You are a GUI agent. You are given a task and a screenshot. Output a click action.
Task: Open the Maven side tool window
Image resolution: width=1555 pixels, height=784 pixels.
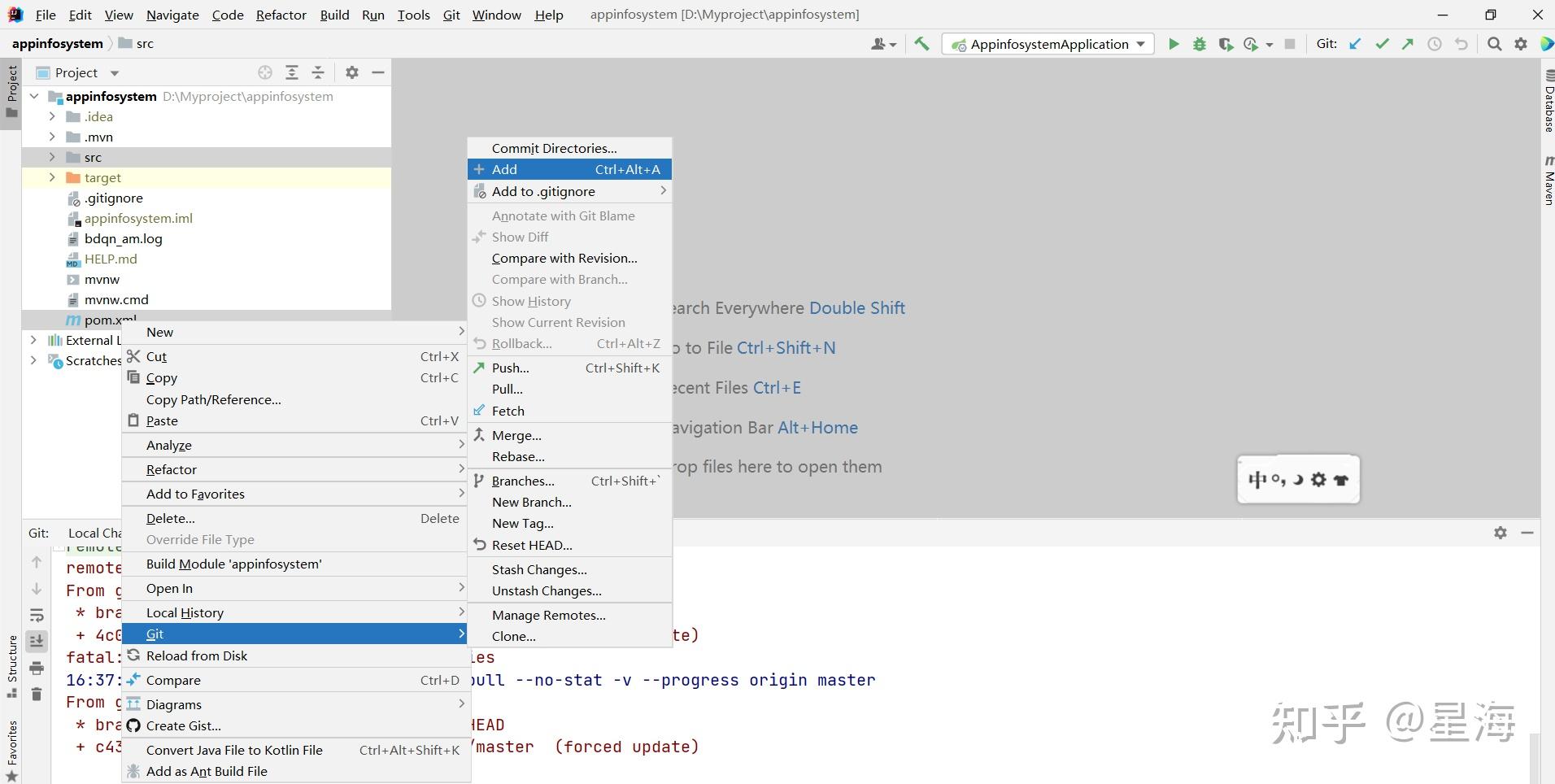1548,179
